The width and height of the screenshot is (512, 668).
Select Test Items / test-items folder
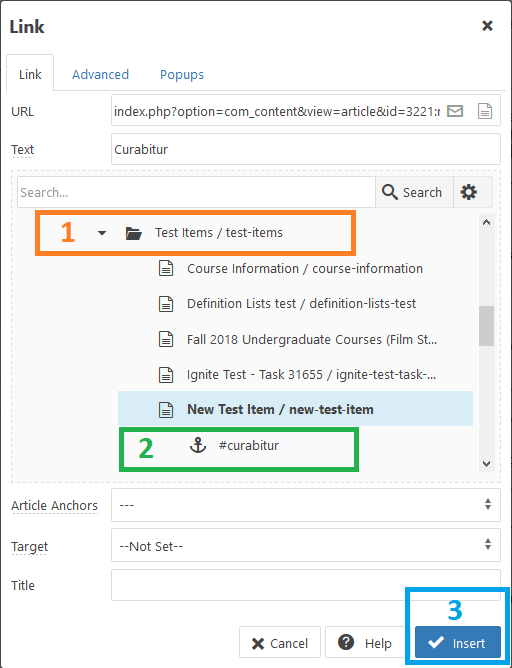[x=219, y=233]
